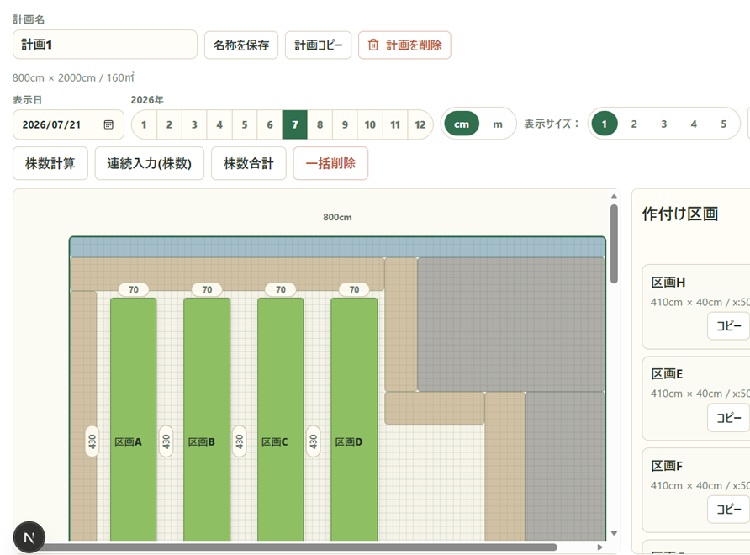Click the 70 width label above 区画D
This screenshot has height=555, width=750.
[x=354, y=289]
